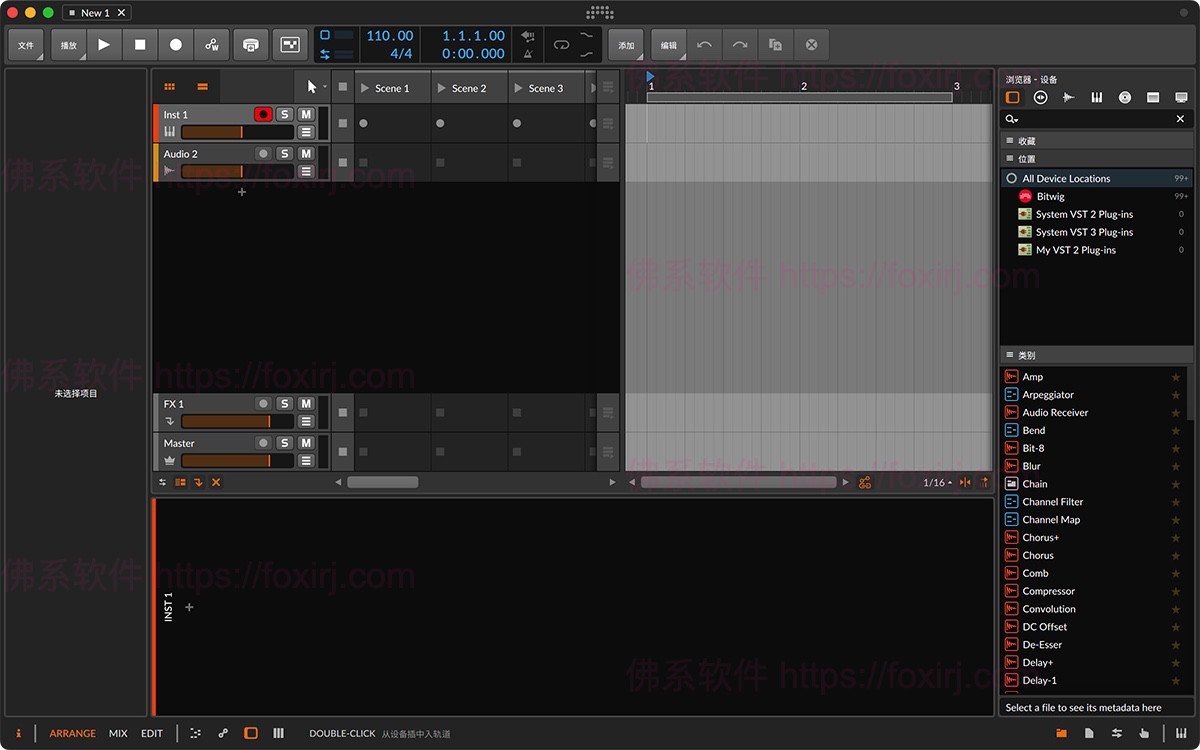Solo the Audio 2 track
Image resolution: width=1200 pixels, height=750 pixels.
tap(285, 153)
